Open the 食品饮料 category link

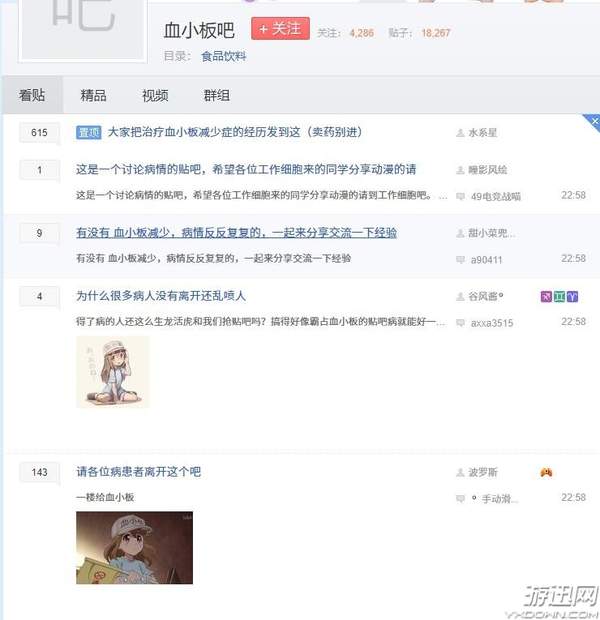tap(224, 57)
